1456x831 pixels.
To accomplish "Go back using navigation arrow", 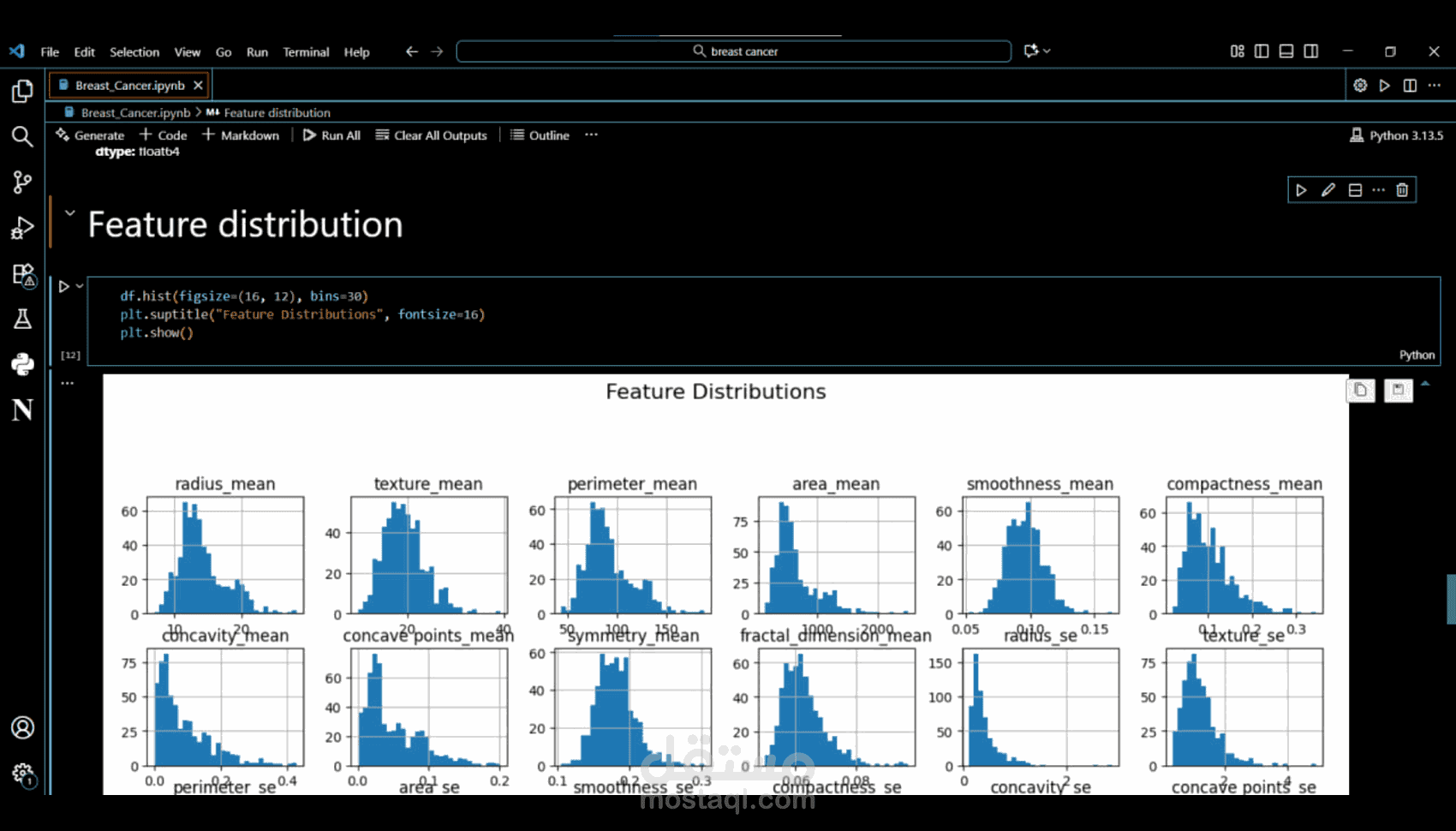I will pos(412,51).
